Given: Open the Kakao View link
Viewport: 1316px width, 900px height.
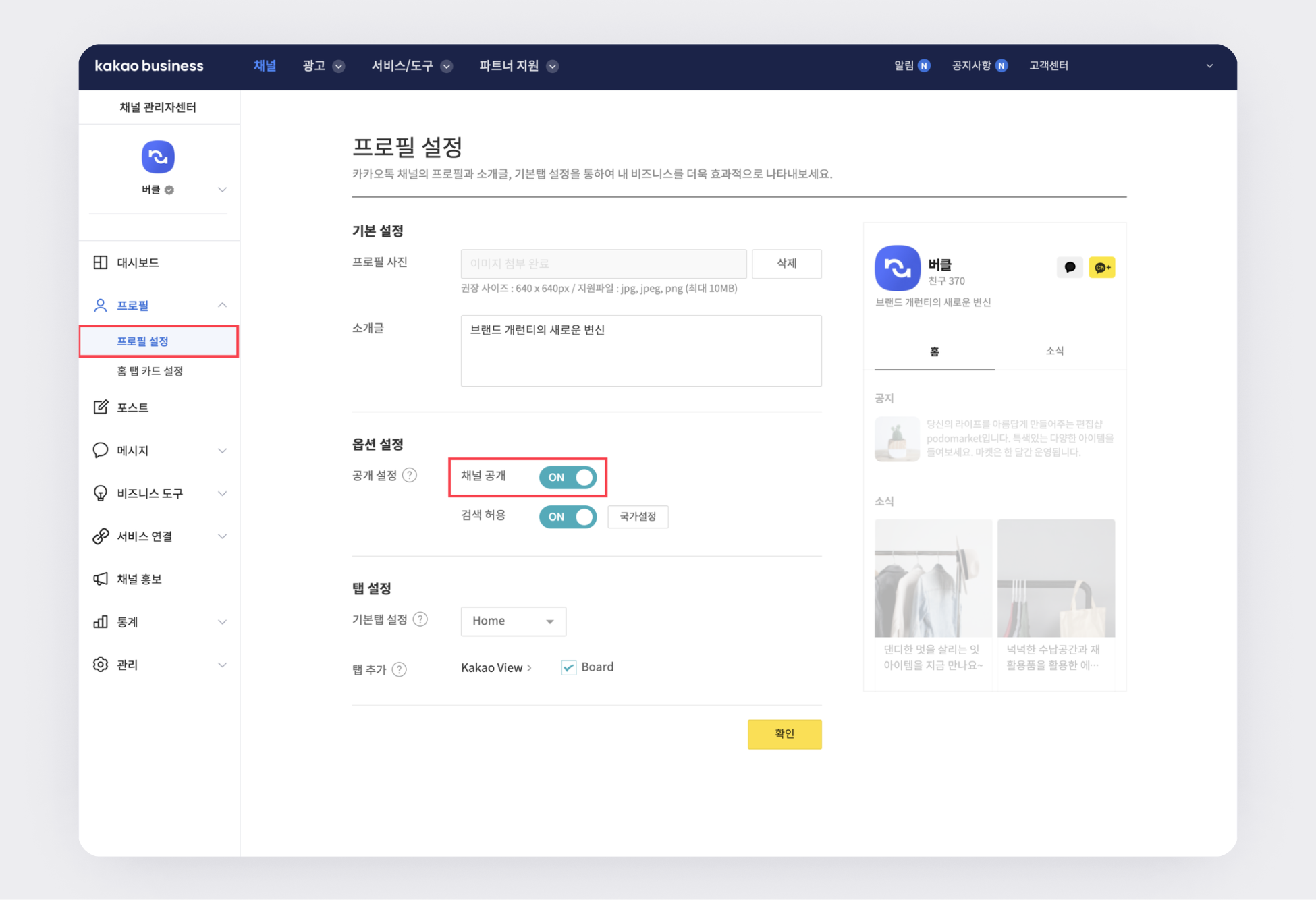Looking at the screenshot, I should (x=496, y=667).
